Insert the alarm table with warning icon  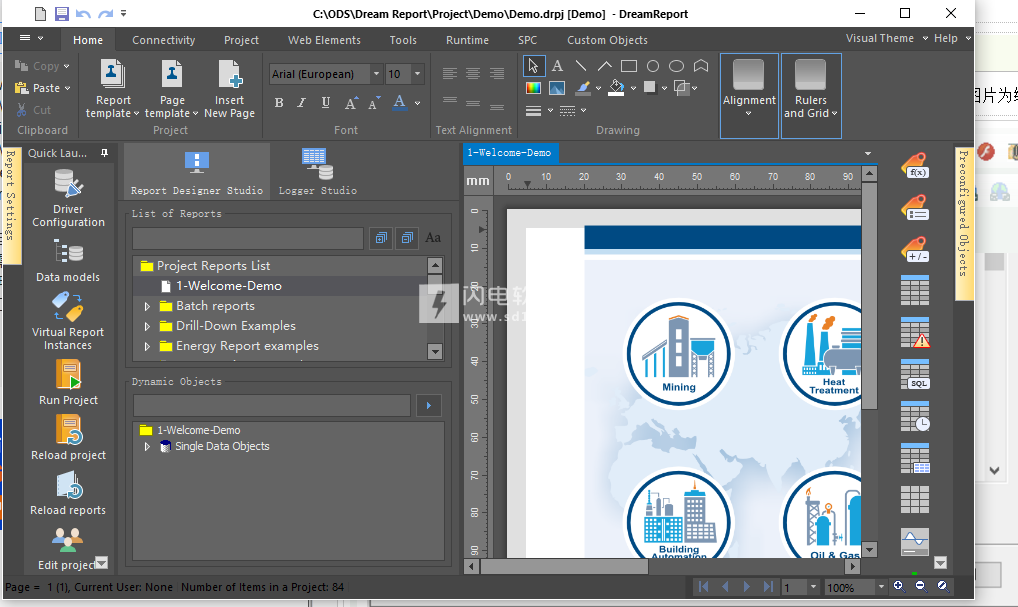click(915, 332)
